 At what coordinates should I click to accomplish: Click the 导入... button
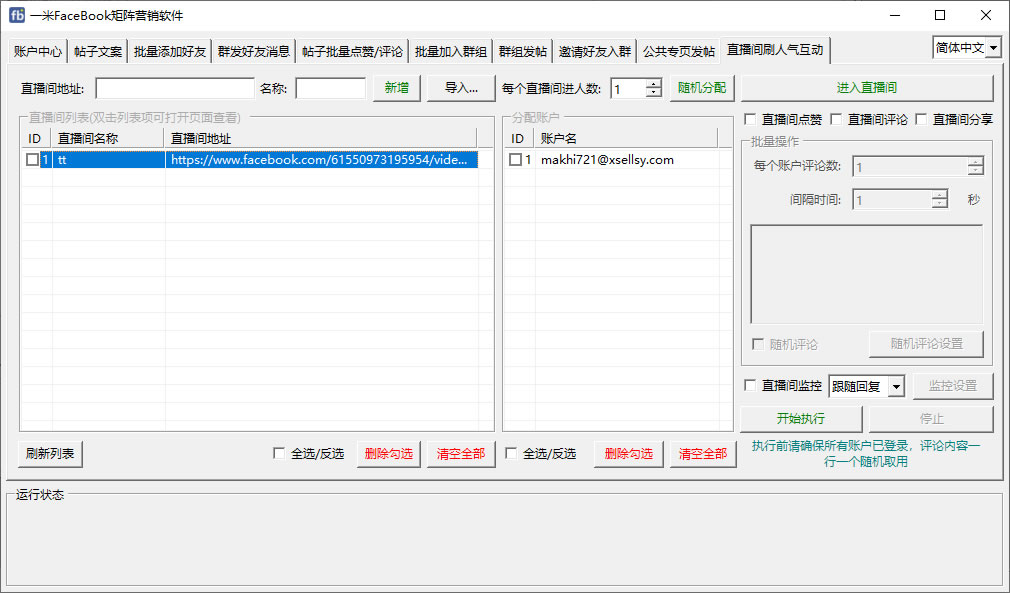(x=461, y=88)
